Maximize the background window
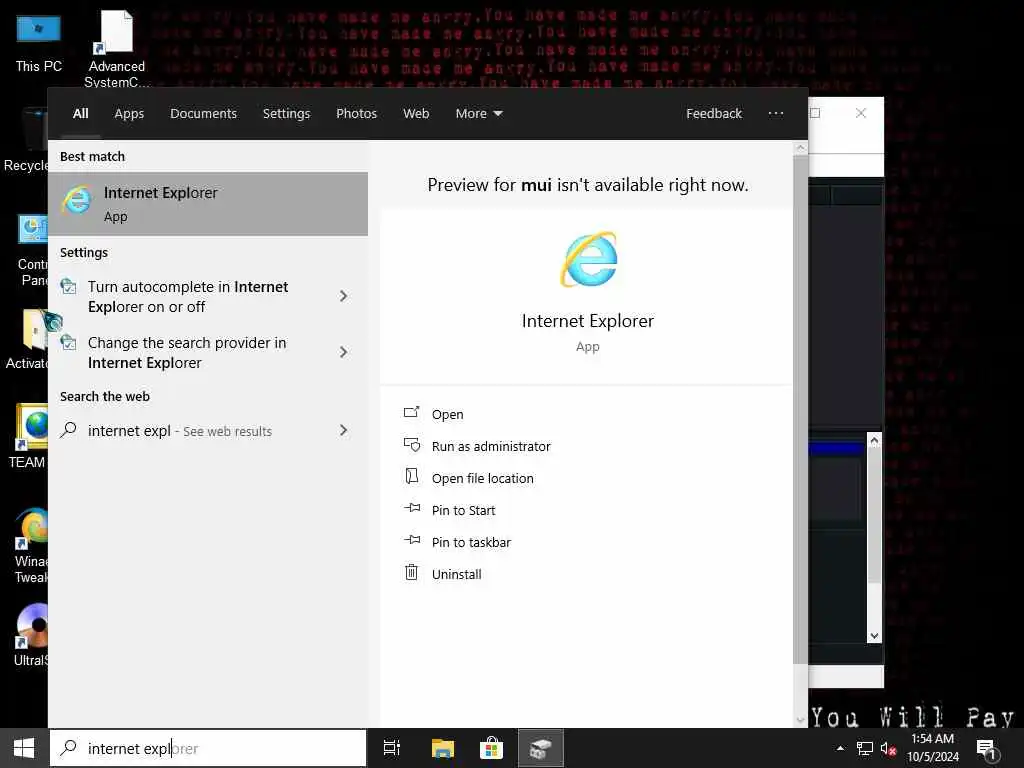This screenshot has width=1024, height=768. pyautogui.click(x=815, y=113)
